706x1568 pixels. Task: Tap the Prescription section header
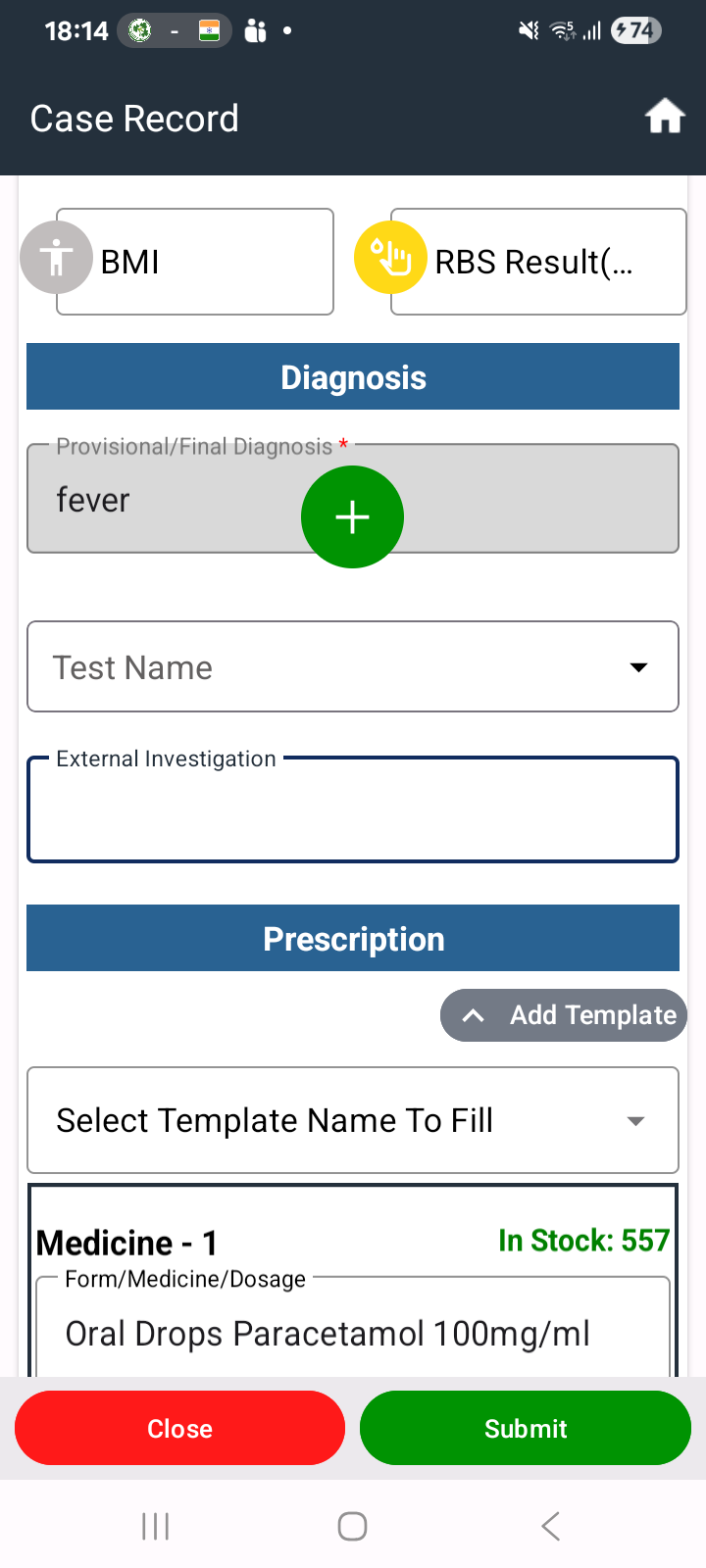(353, 938)
